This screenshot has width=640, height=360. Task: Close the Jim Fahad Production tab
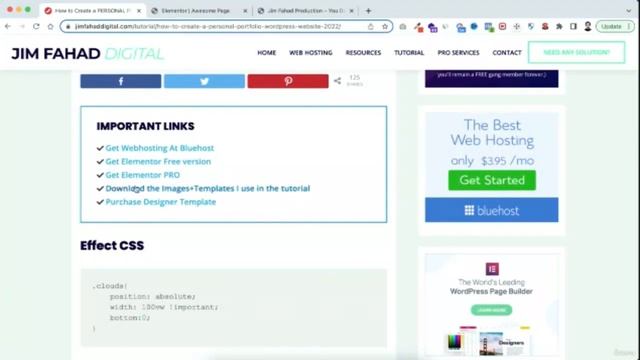351,11
